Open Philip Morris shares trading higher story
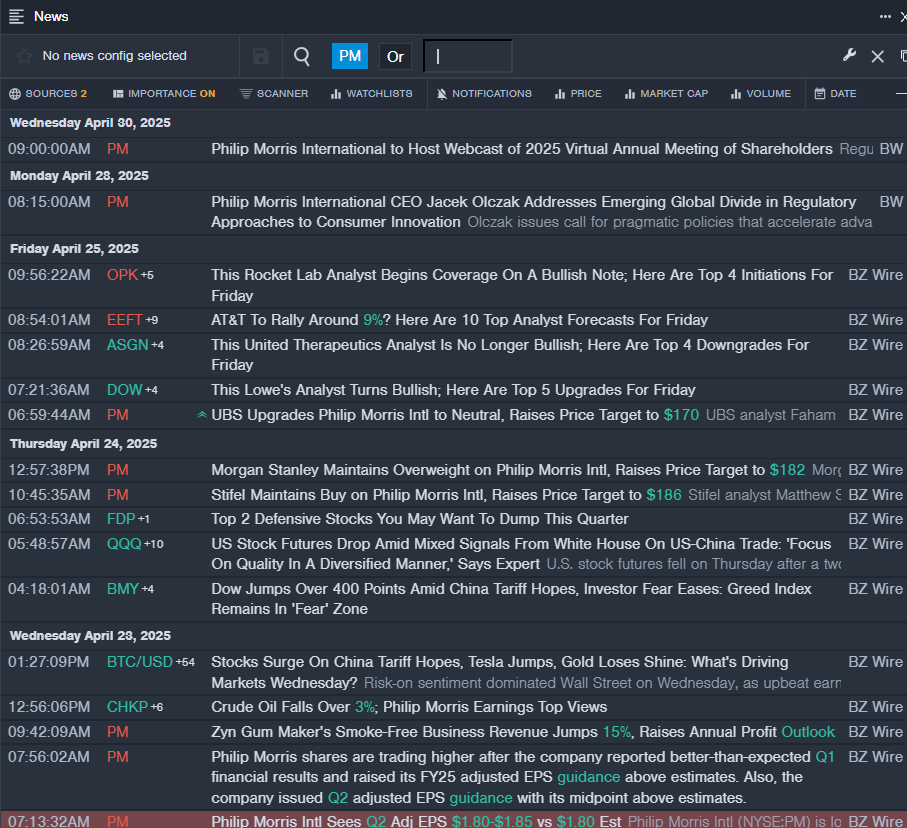The width and height of the screenshot is (907, 828). (x=523, y=777)
